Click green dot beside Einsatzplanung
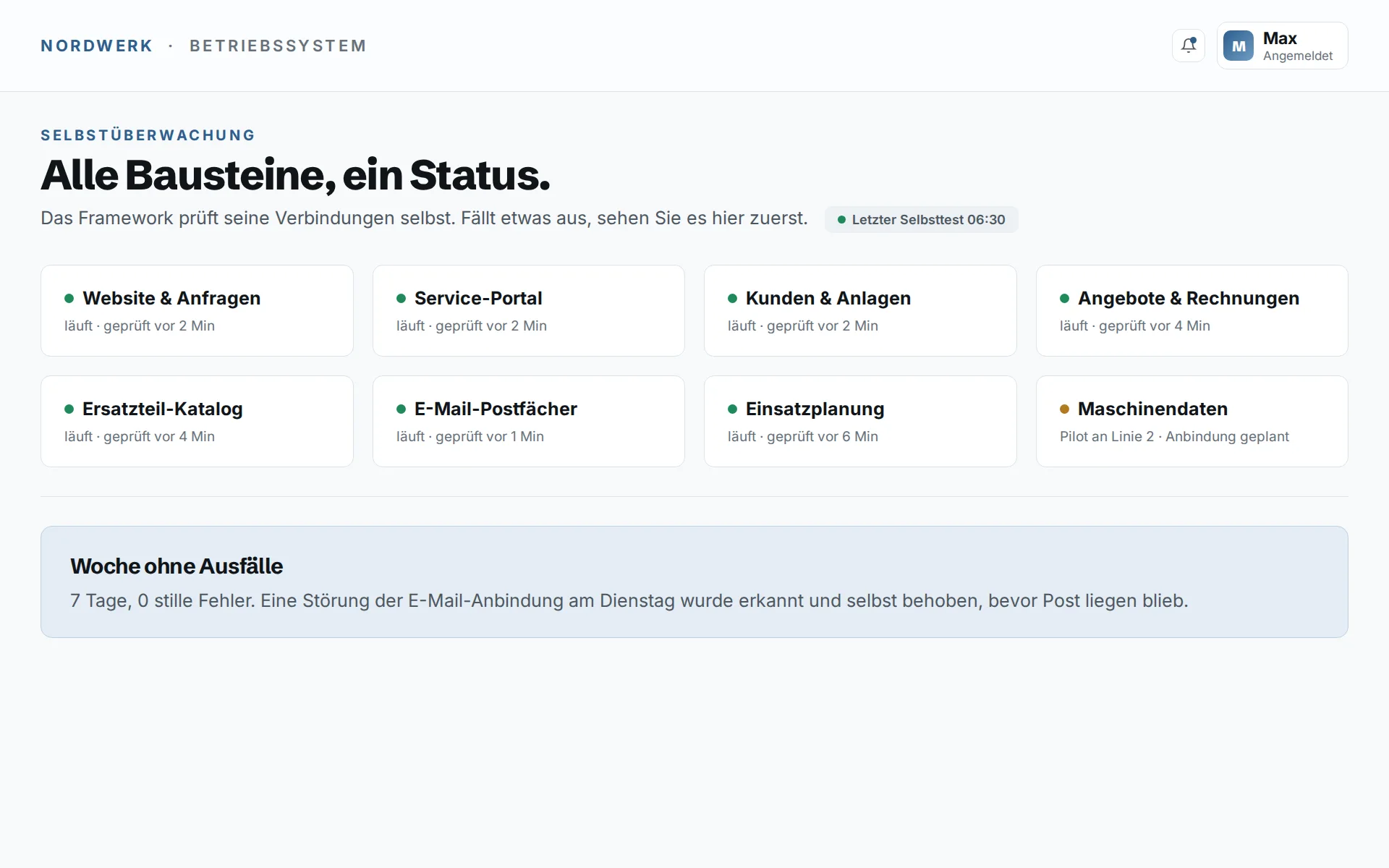The width and height of the screenshot is (1389, 868). [x=732, y=409]
